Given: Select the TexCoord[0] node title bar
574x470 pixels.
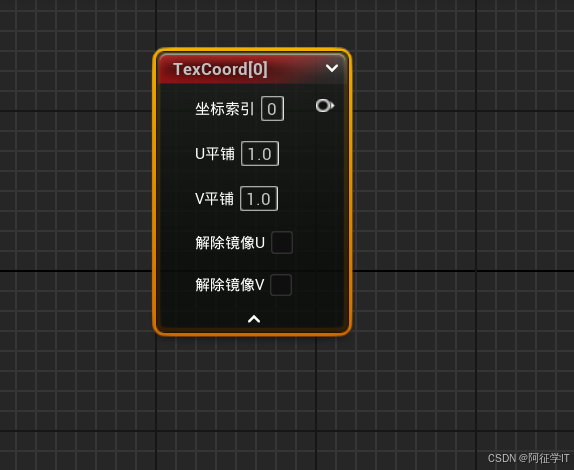Looking at the screenshot, I should 253,69.
